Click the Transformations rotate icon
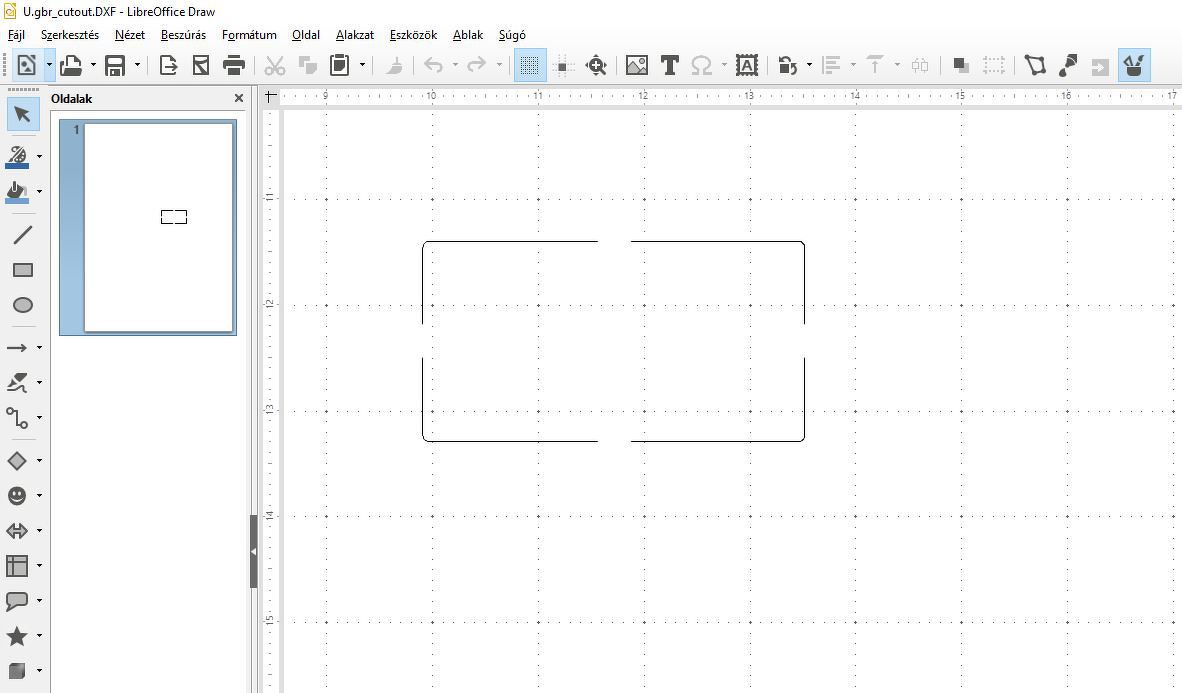The width and height of the screenshot is (1182, 693). click(788, 66)
